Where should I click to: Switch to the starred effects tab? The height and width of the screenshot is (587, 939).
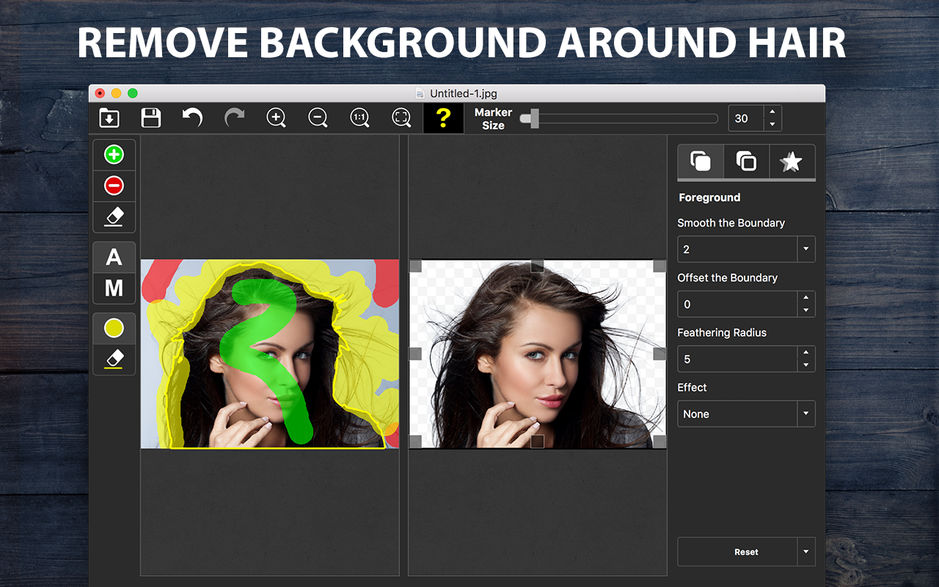pyautogui.click(x=792, y=162)
